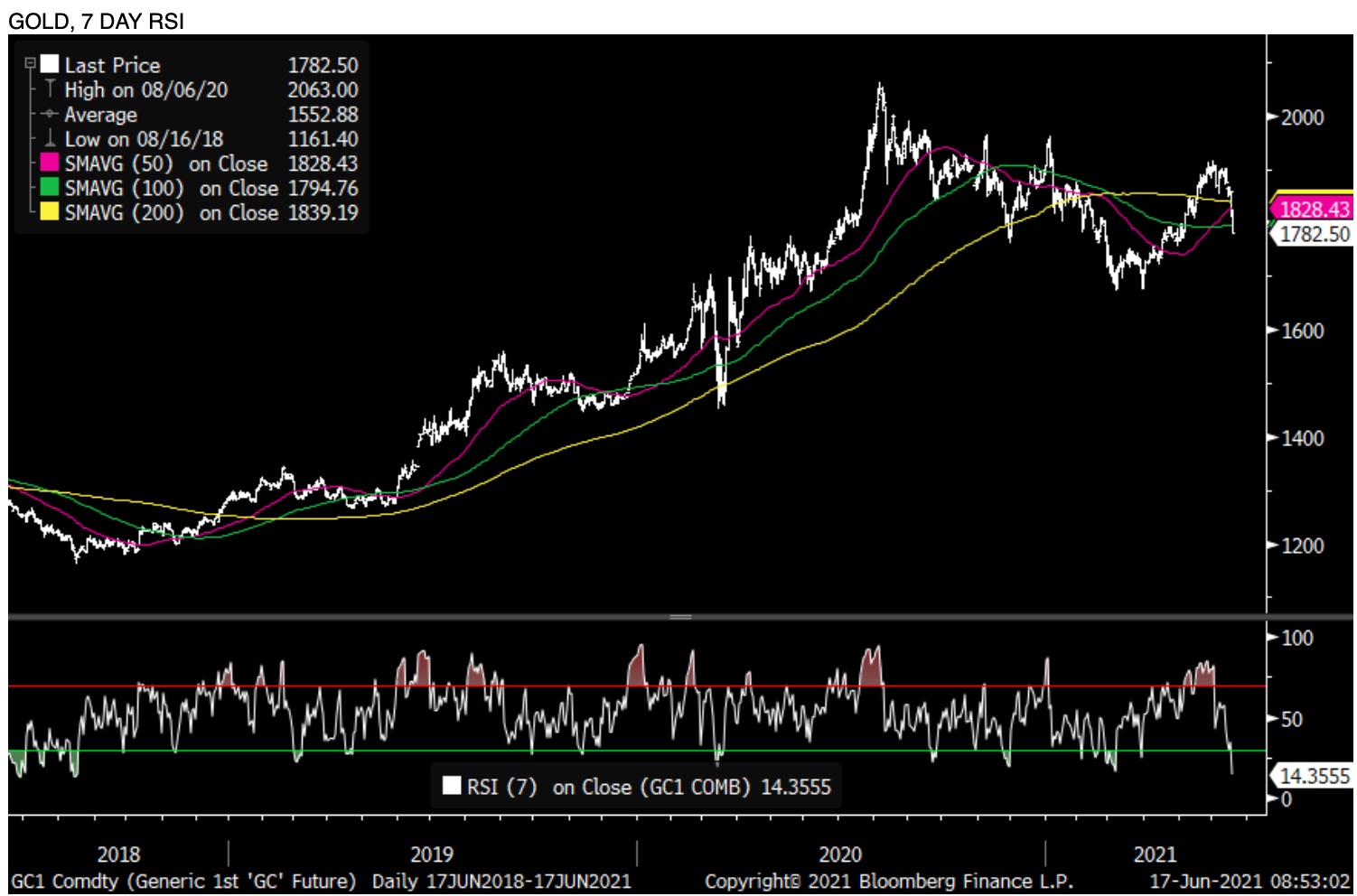Click the RSI (7) on Close legend text
This screenshot has height=896, width=1357.
[x=608, y=787]
